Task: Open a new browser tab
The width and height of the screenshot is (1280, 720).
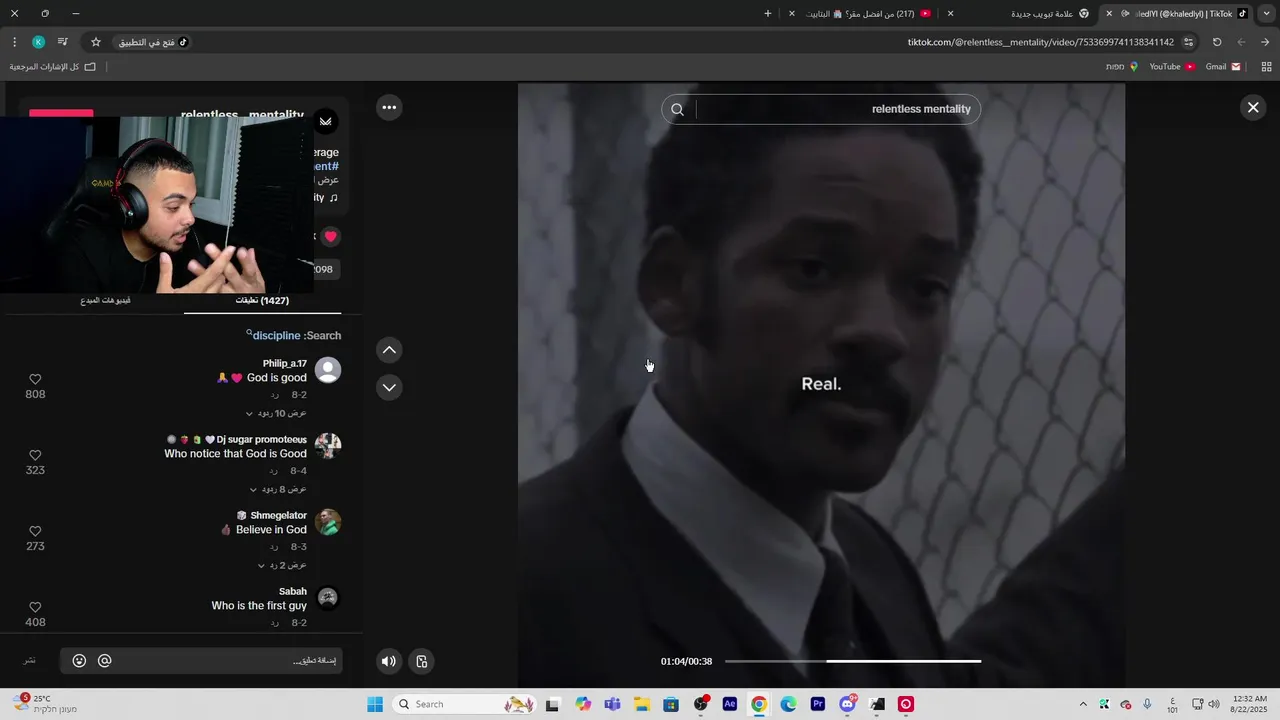Action: 768,13
